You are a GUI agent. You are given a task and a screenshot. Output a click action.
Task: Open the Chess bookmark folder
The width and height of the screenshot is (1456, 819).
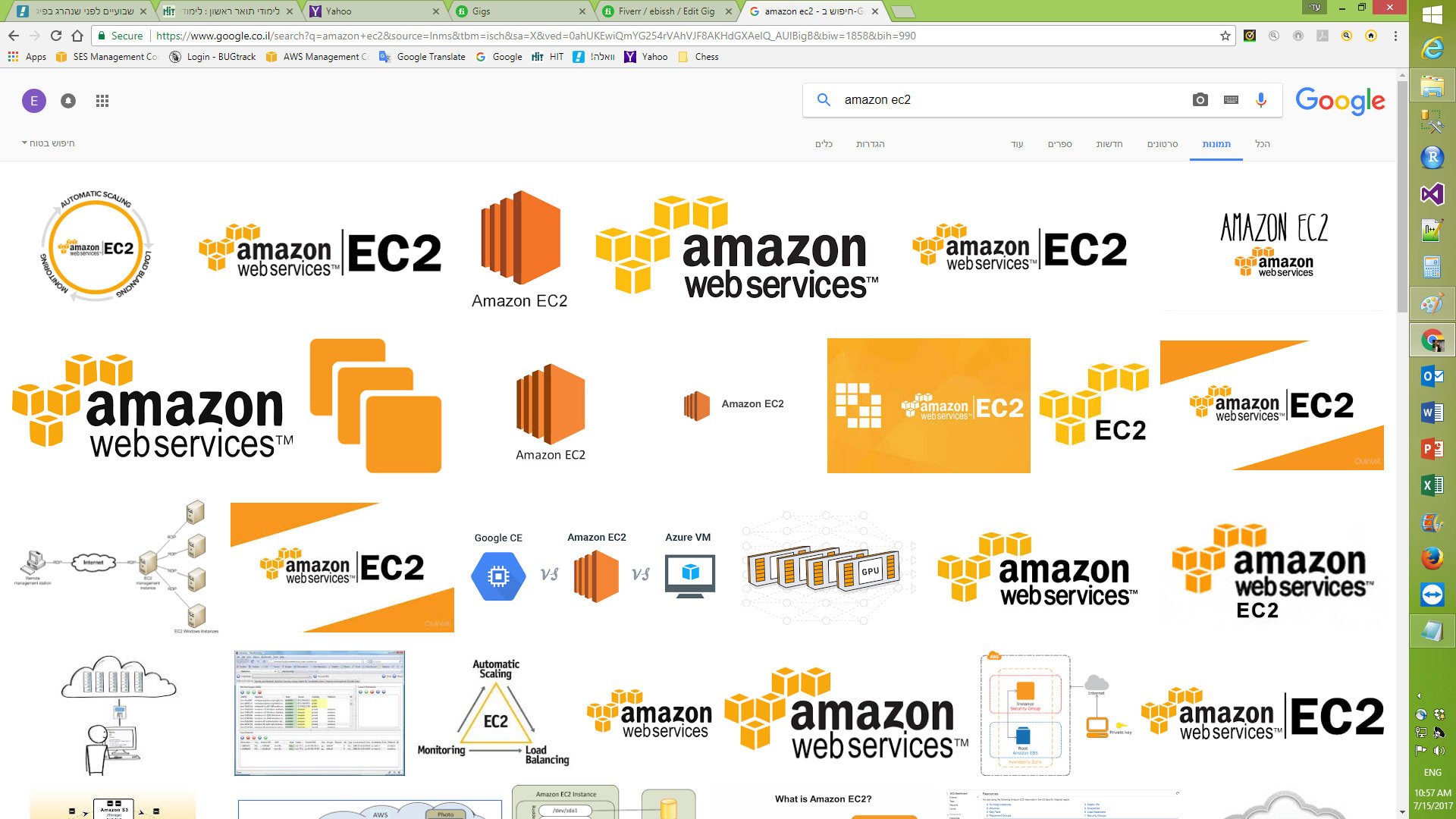tap(698, 57)
